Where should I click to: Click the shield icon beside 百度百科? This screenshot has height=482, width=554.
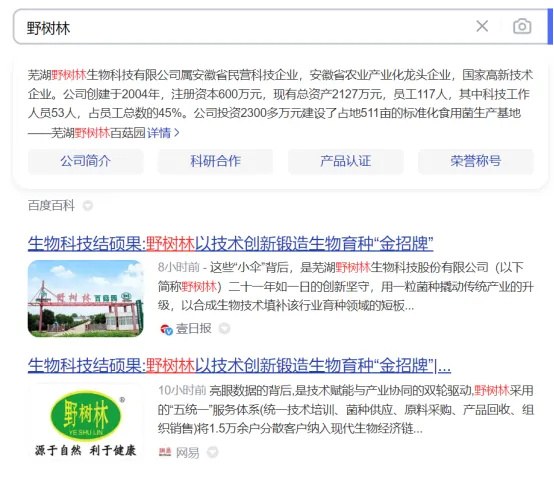(88, 205)
